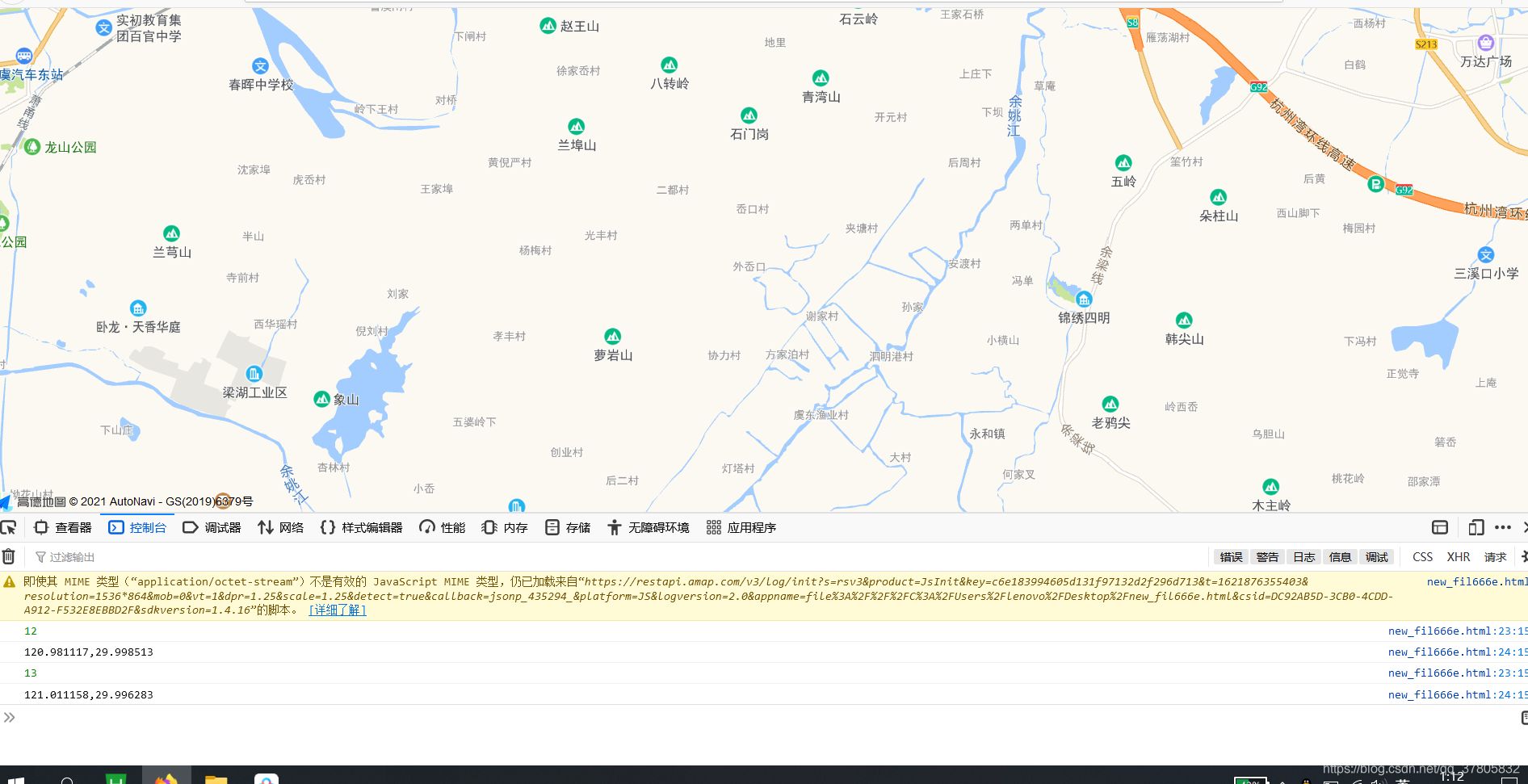Select the logged text 121.011158,29.996283
Viewport: 1528px width, 784px height.
(89, 694)
